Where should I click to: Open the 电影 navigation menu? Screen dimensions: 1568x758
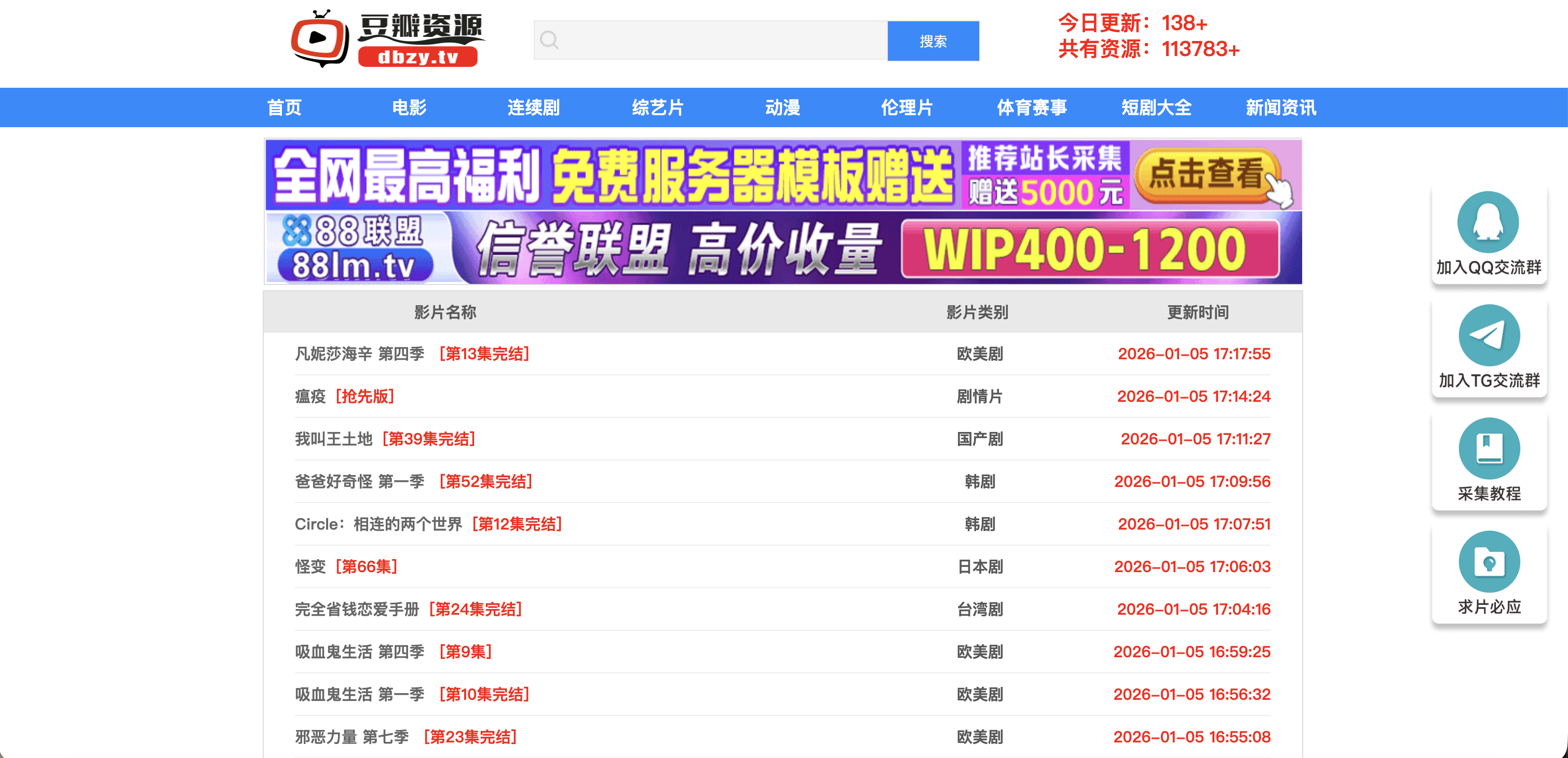409,108
